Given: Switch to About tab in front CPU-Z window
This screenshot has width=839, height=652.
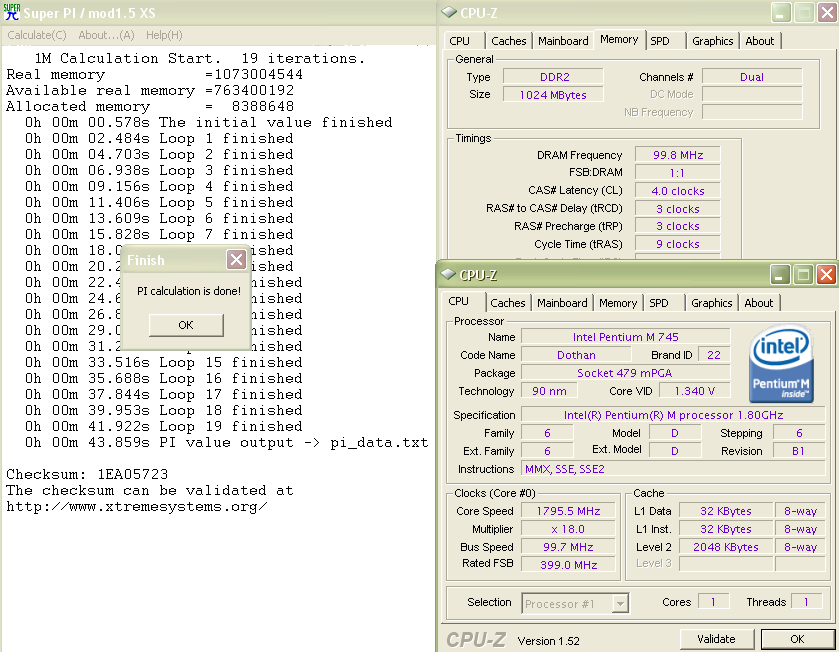Looking at the screenshot, I should (759, 303).
